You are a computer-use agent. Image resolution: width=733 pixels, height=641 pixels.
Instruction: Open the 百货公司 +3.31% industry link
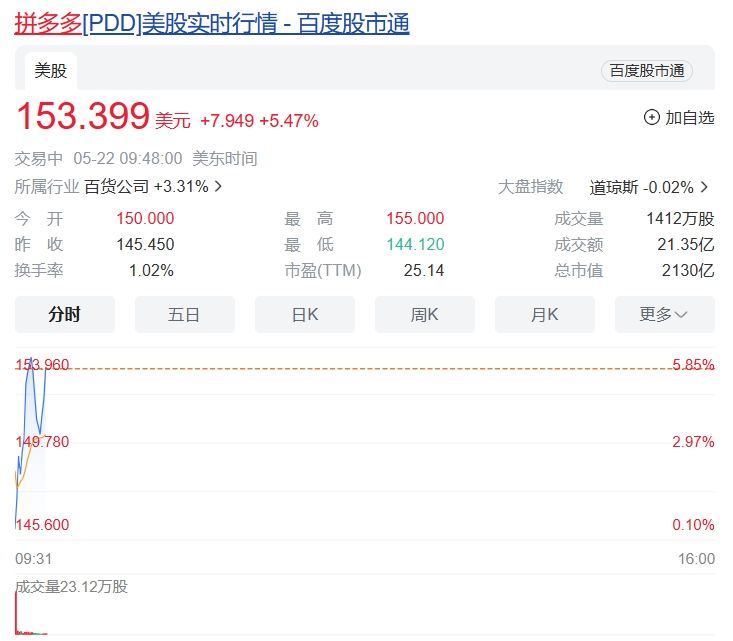click(x=146, y=187)
